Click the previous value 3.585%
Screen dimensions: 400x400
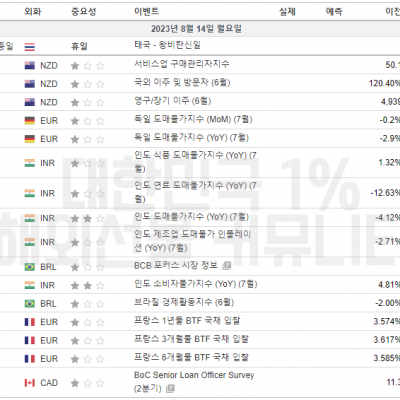tap(387, 358)
